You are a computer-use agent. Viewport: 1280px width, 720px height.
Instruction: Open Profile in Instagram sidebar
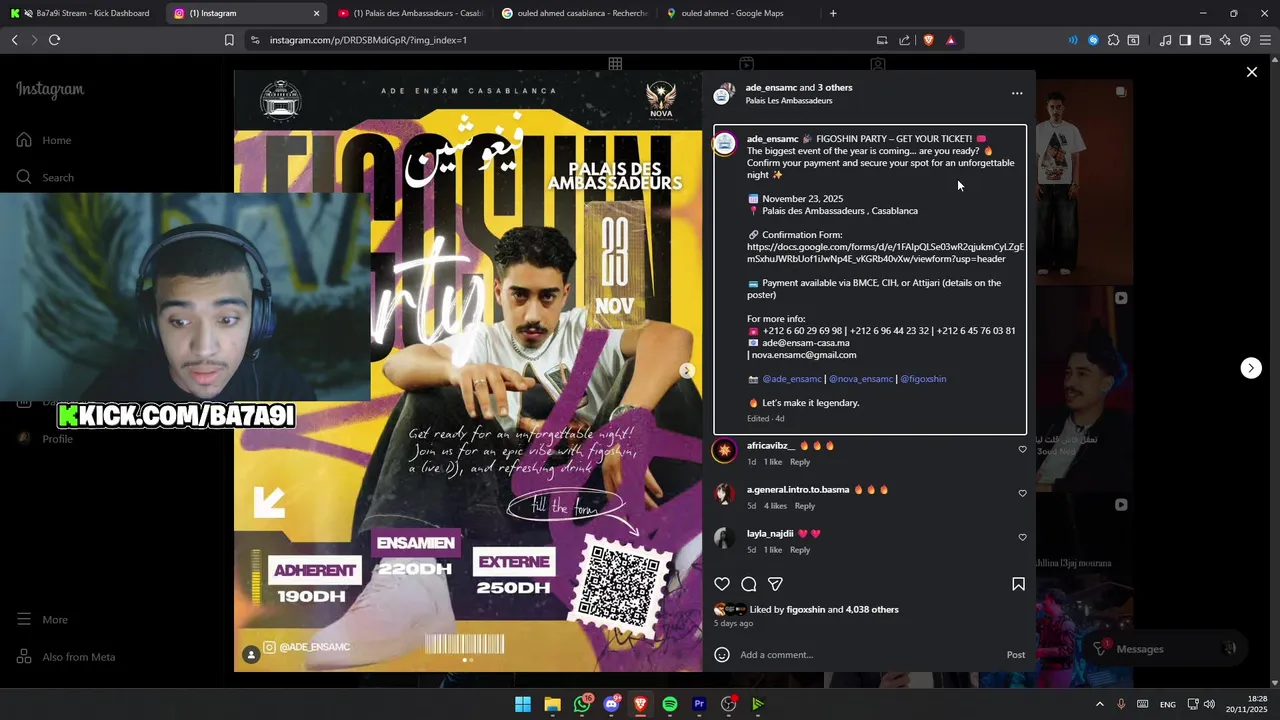tap(45, 439)
